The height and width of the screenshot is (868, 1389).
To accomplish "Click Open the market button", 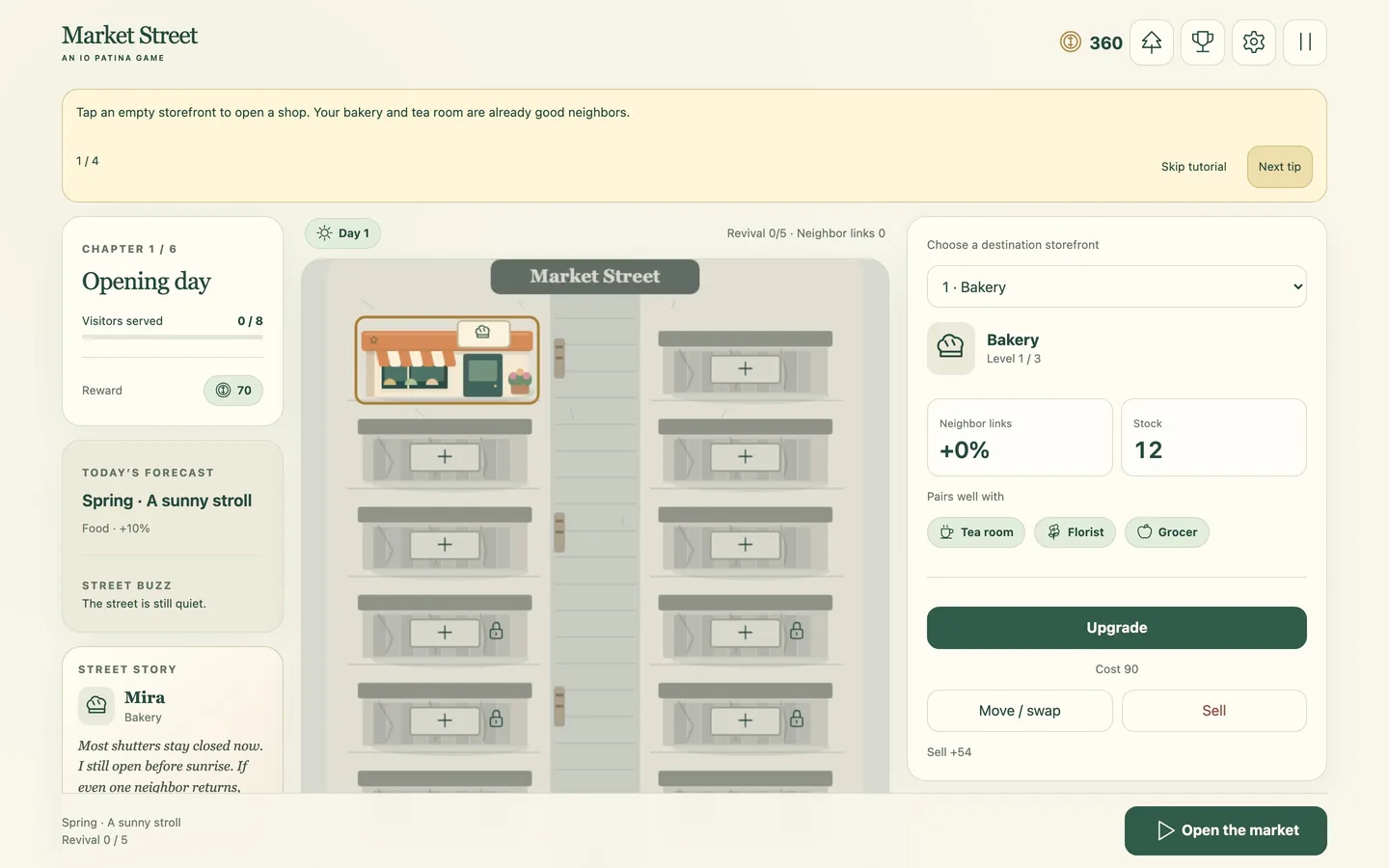I will [x=1226, y=830].
